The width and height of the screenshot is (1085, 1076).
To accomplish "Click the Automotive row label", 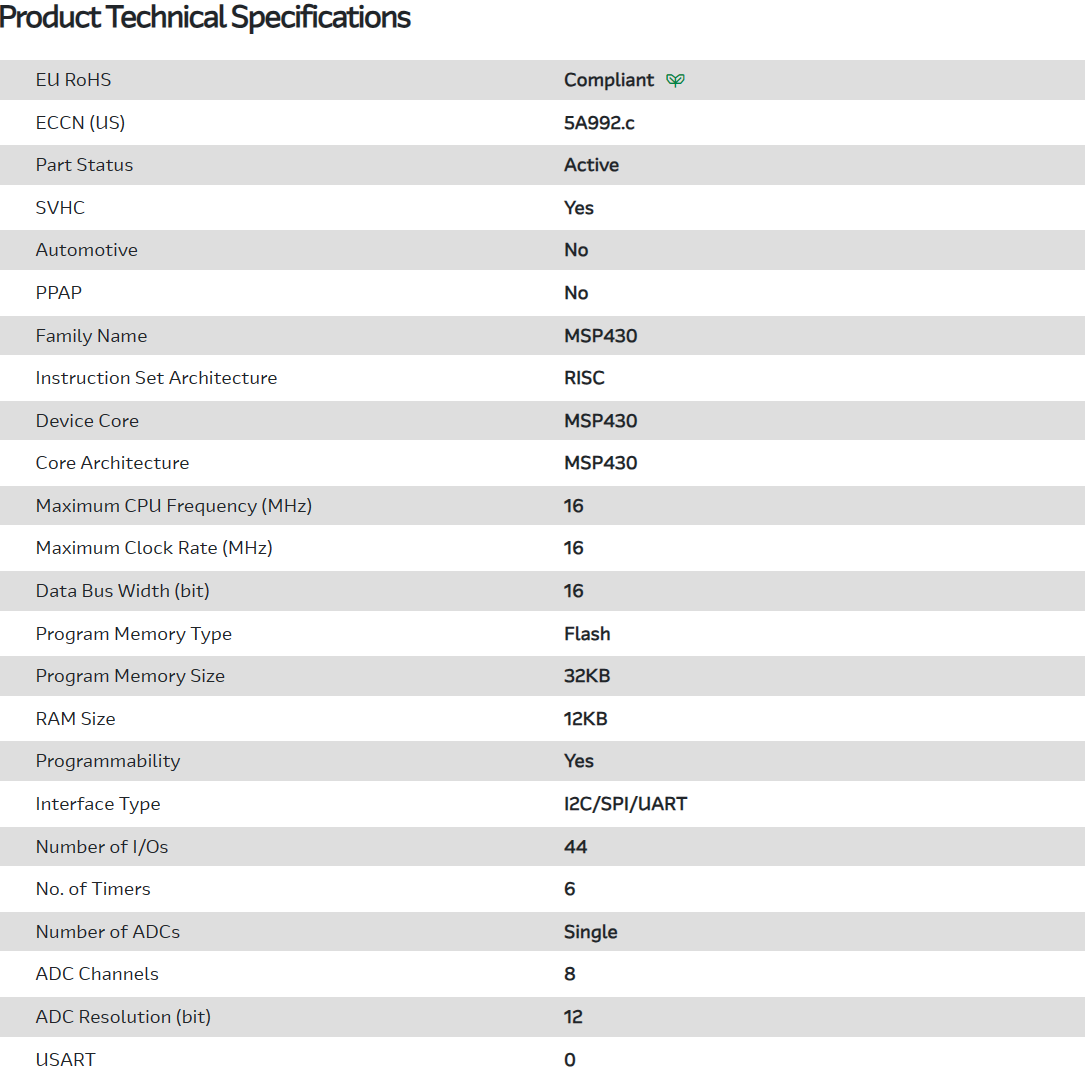I will [x=86, y=250].
